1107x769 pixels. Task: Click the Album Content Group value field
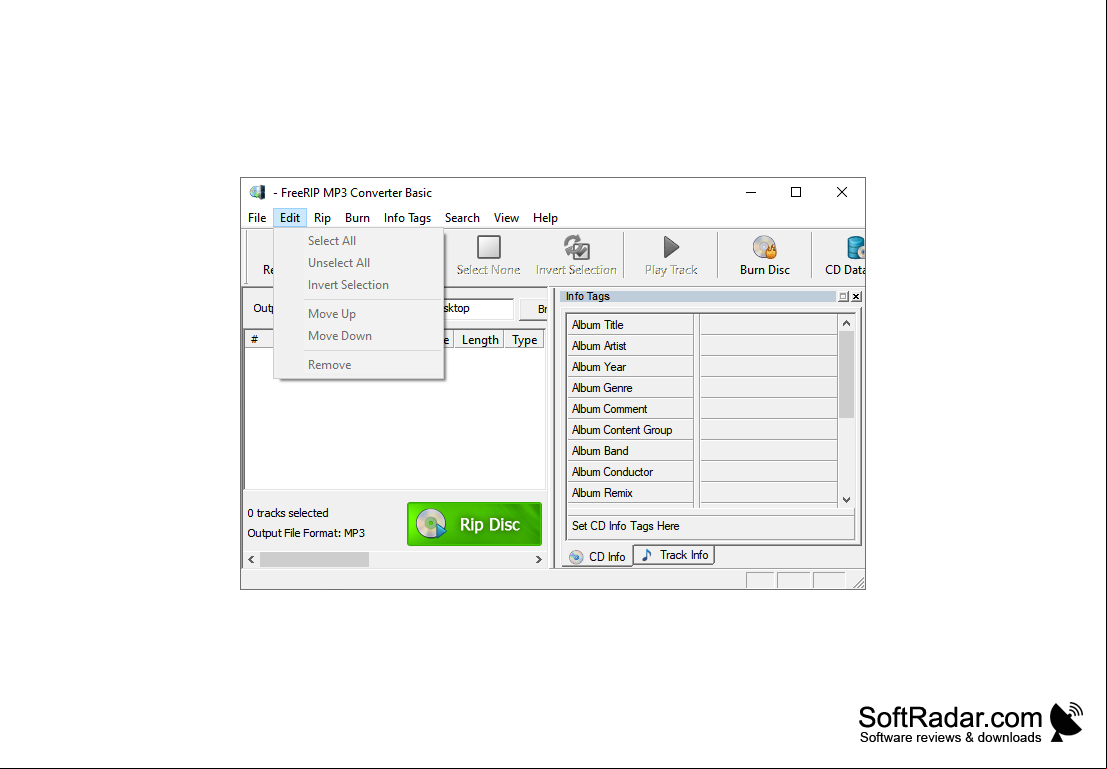tap(769, 430)
